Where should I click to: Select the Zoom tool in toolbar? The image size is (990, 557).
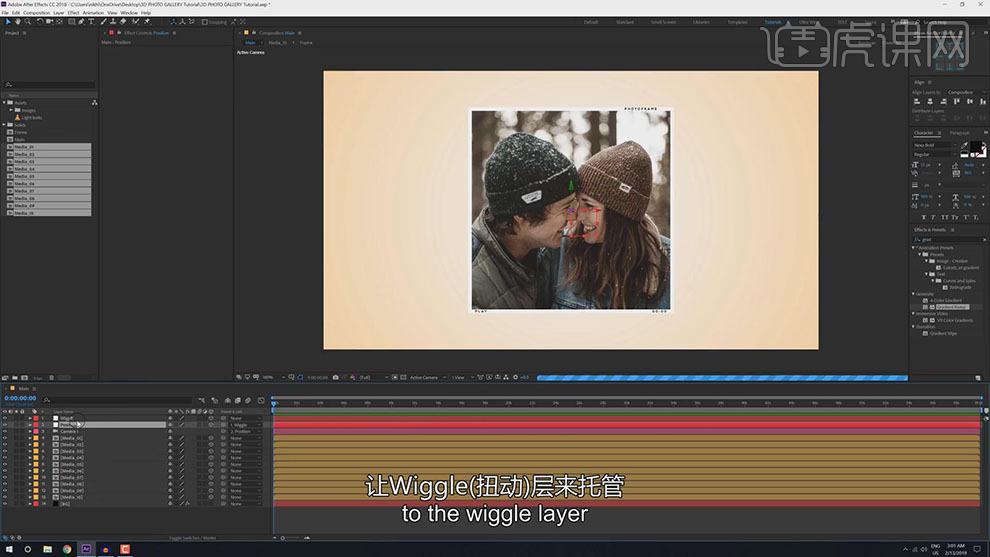pos(27,21)
